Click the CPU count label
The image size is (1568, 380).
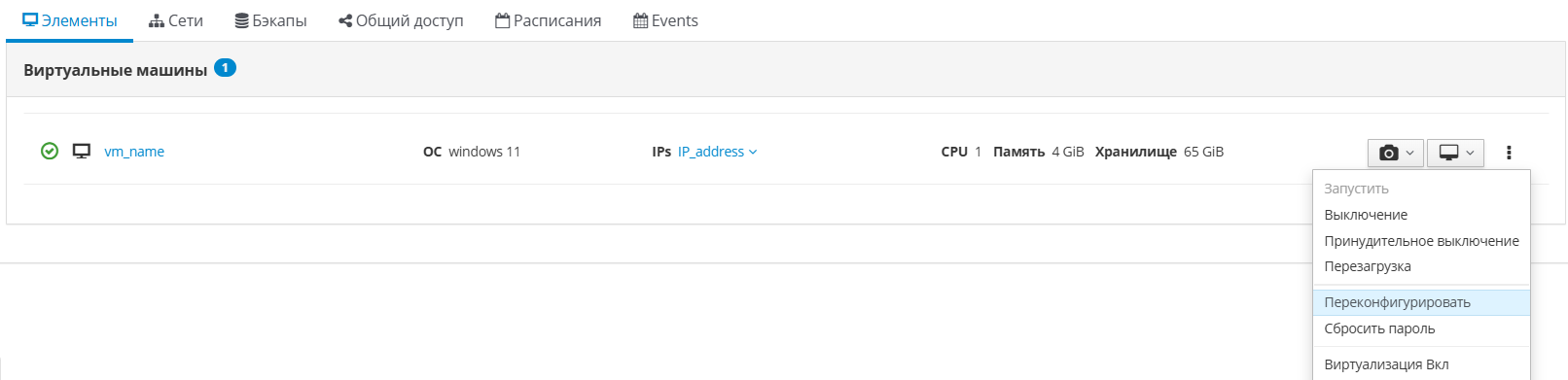click(x=954, y=152)
